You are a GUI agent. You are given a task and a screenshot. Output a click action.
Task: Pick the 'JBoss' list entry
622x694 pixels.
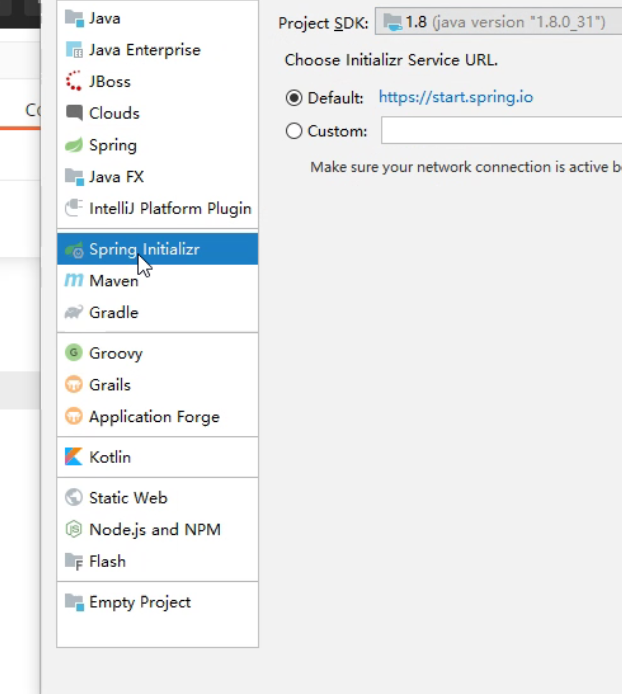tap(110, 81)
